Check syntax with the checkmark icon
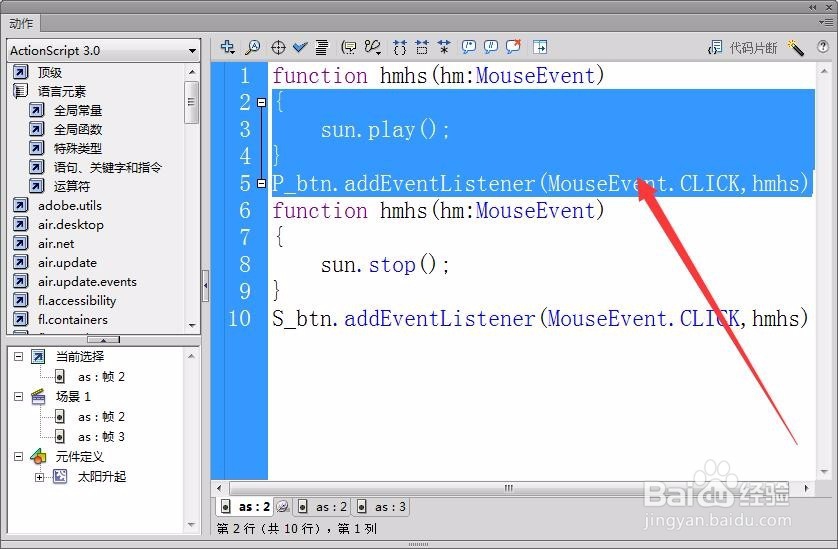Viewport: 838px width, 549px height. click(x=300, y=47)
